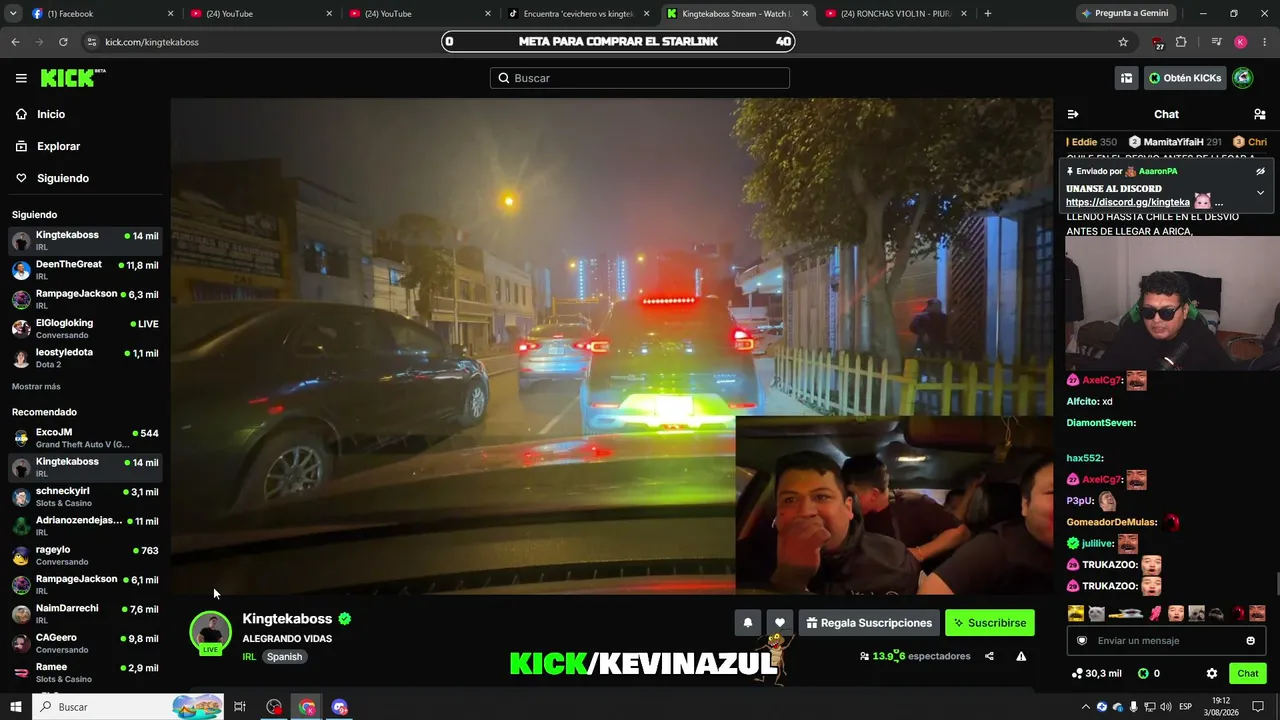Click the chat identity badge icon in message box
This screenshot has height=720, width=1280.
pos(1081,641)
